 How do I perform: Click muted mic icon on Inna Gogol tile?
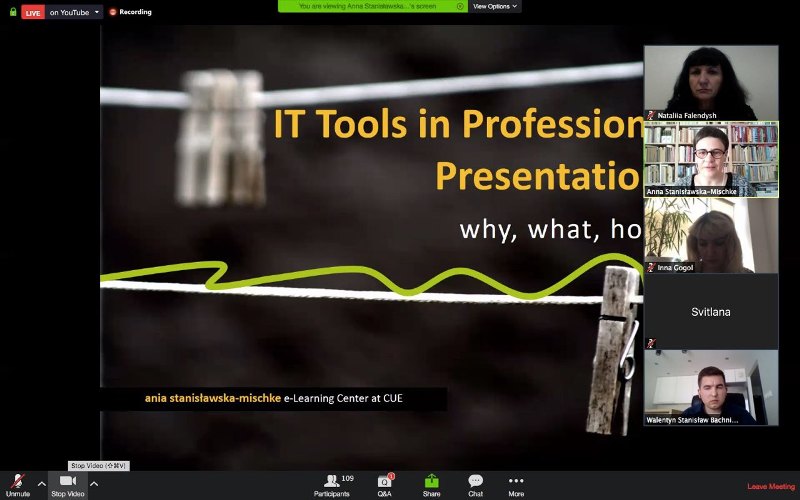[651, 267]
